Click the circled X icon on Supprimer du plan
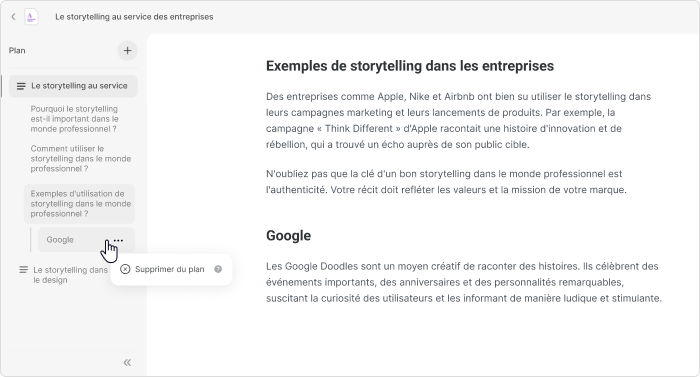The height and width of the screenshot is (377, 700). 125,269
